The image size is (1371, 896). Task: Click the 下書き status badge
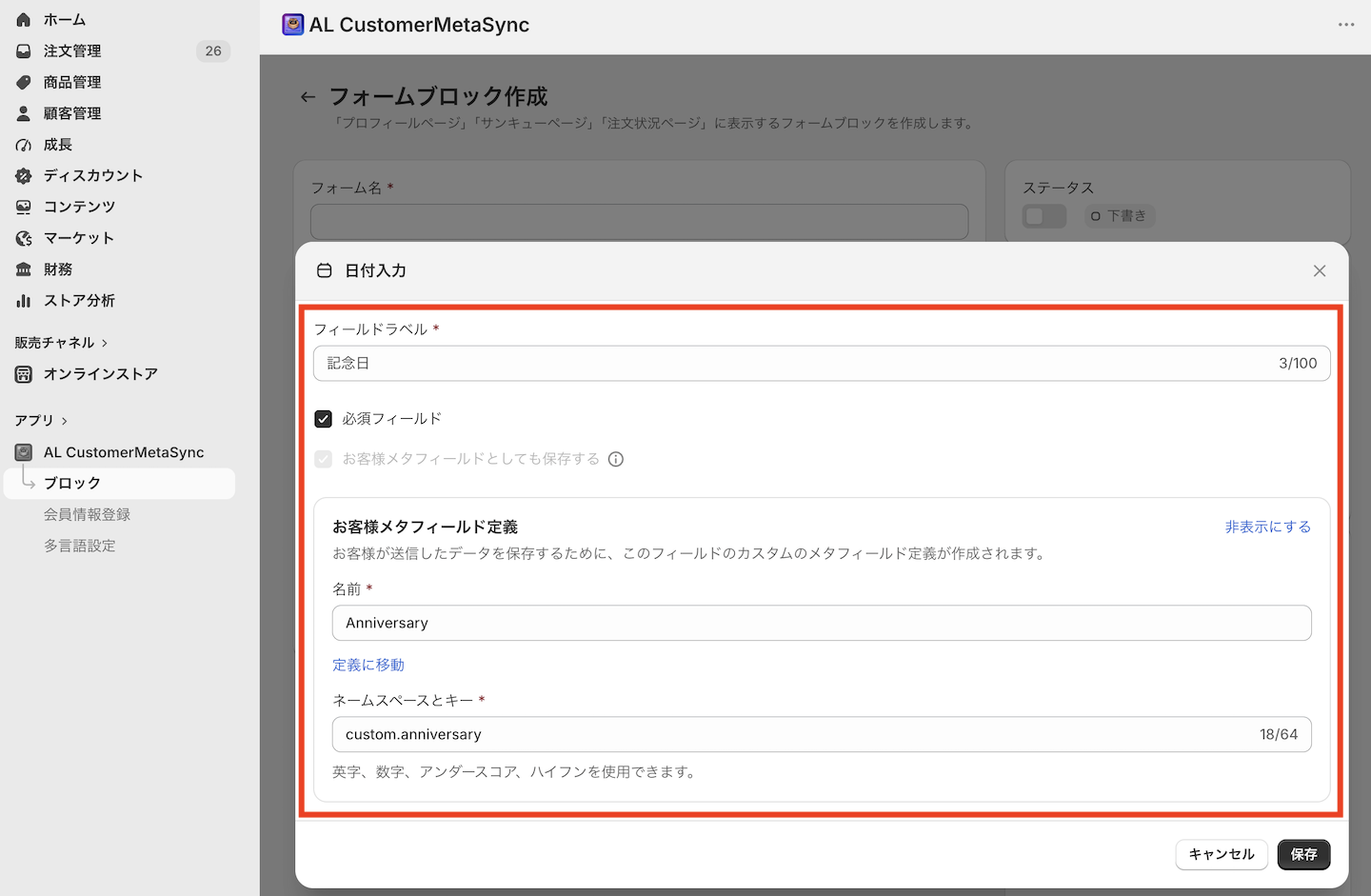1119,216
